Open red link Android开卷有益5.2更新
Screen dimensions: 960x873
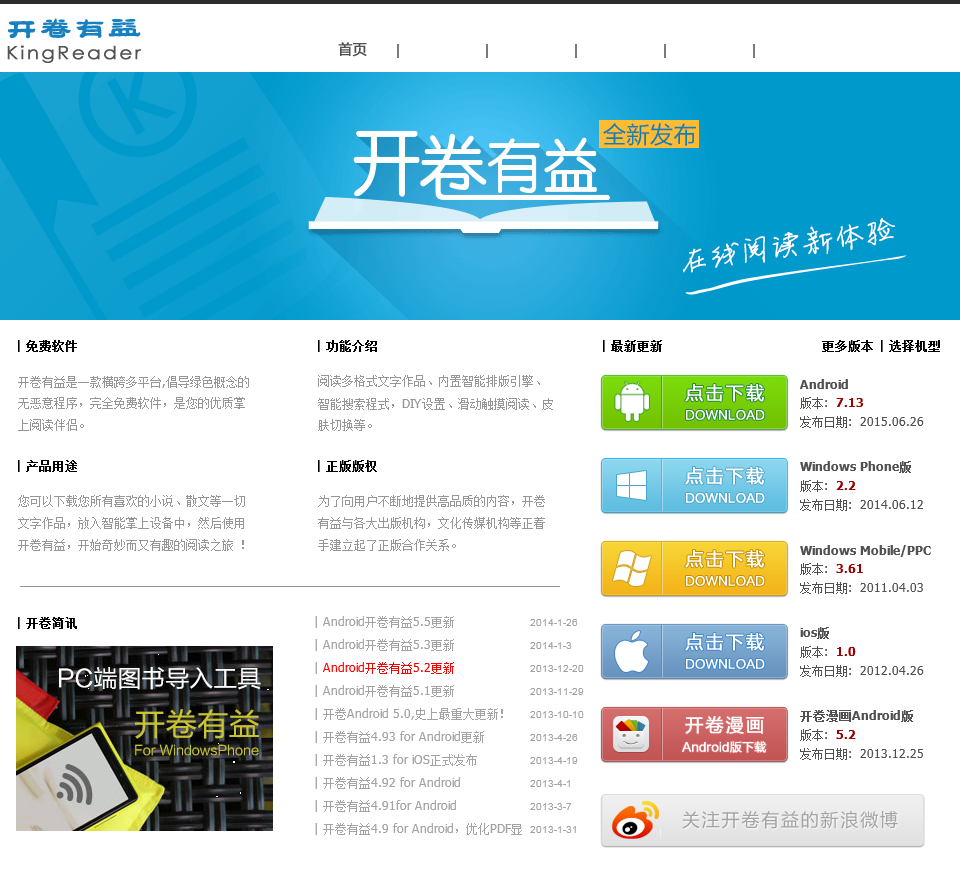click(388, 668)
